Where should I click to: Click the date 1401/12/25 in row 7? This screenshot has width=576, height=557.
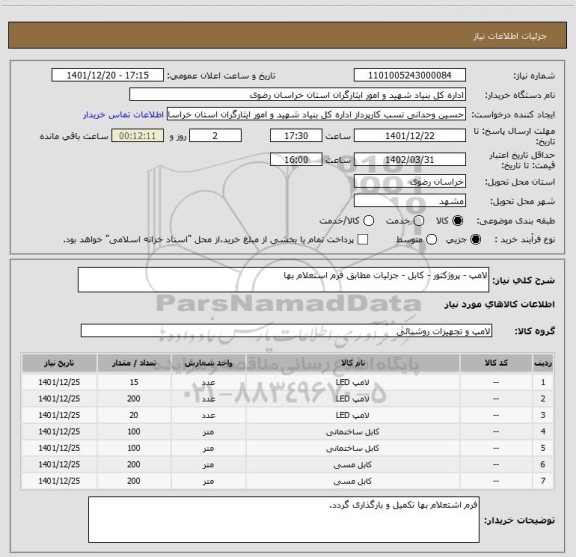pos(59,481)
